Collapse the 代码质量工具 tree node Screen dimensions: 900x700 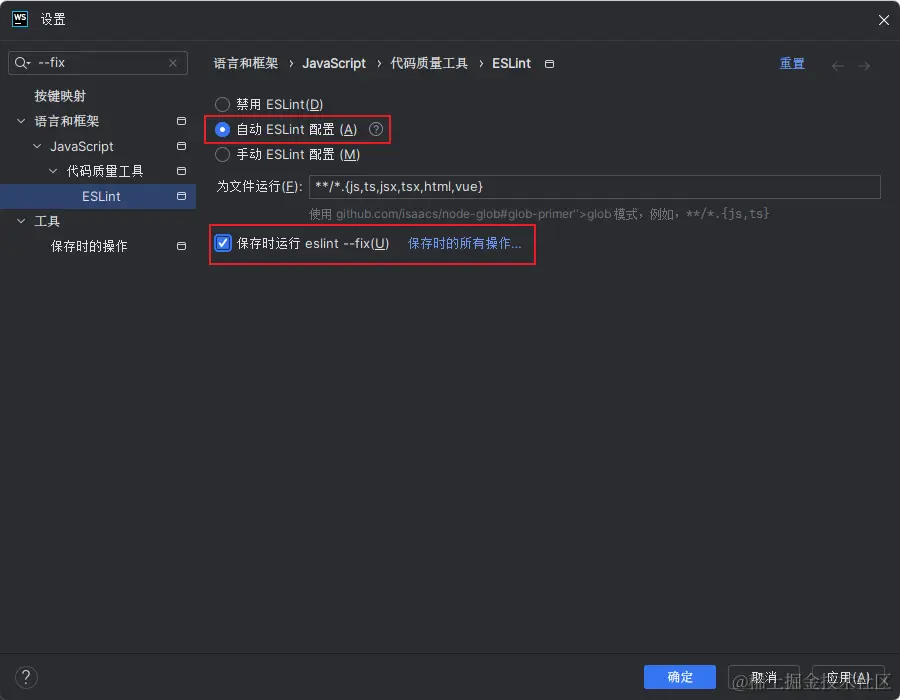53,171
